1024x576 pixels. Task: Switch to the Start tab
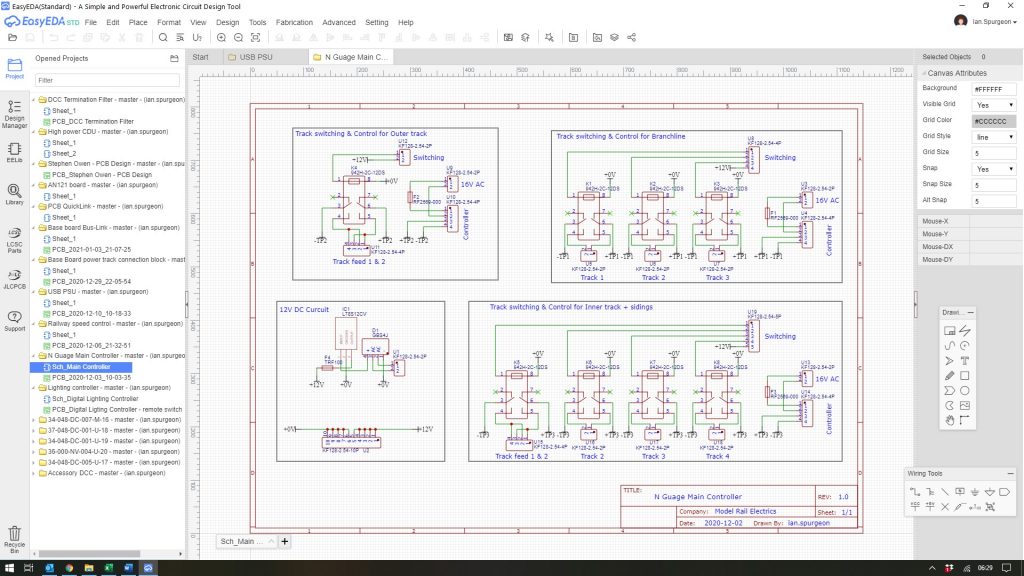click(x=200, y=57)
